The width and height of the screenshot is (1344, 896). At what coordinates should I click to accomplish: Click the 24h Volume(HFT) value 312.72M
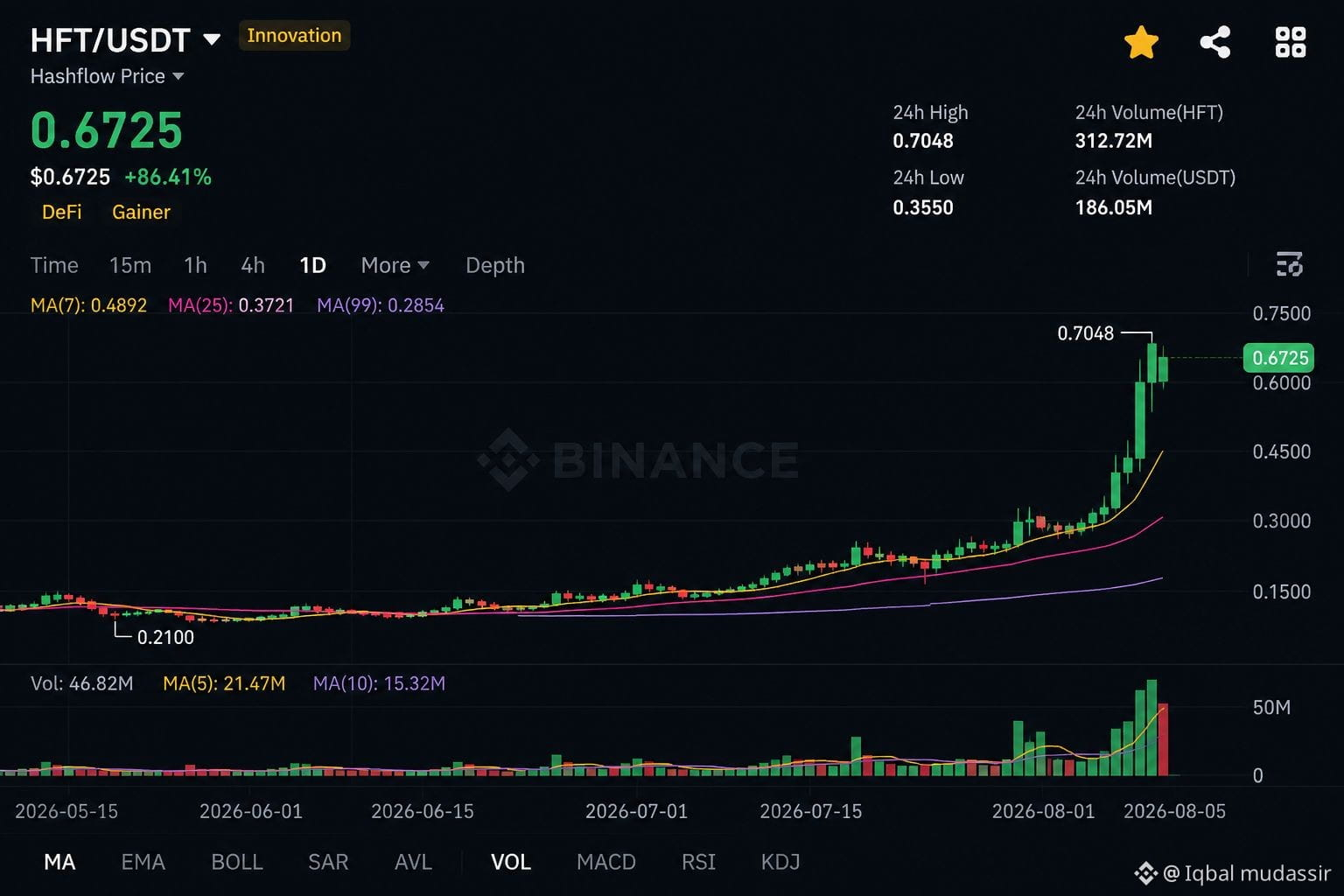pos(1114,141)
